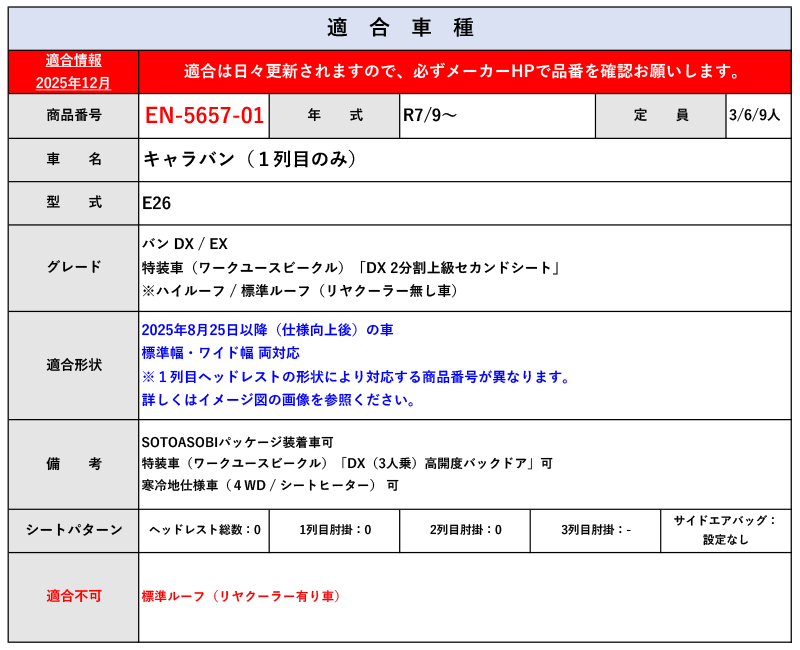Click the car name キャラバン（1列目のみ）

250,160
